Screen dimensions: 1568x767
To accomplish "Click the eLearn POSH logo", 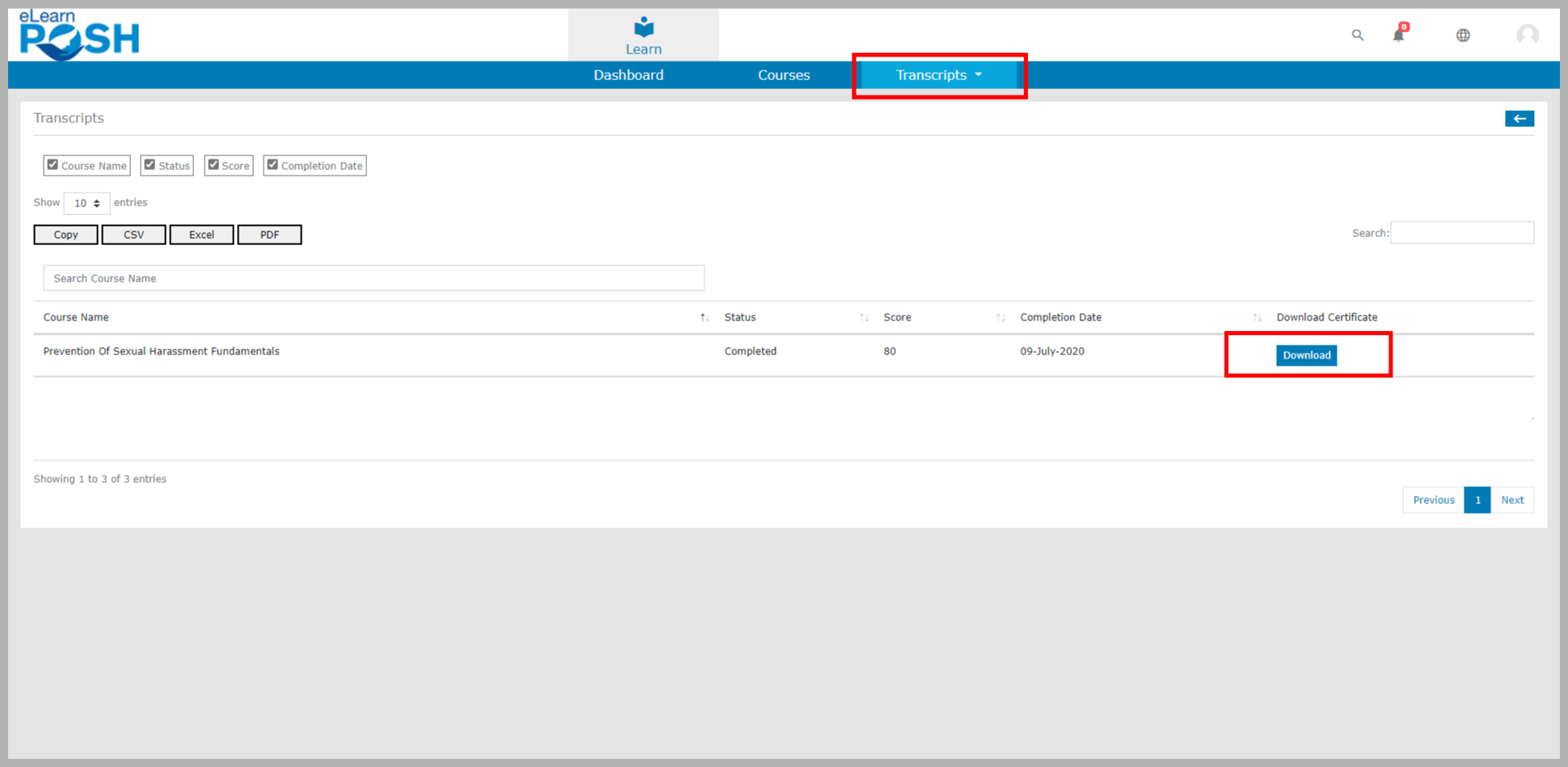I will click(x=79, y=36).
